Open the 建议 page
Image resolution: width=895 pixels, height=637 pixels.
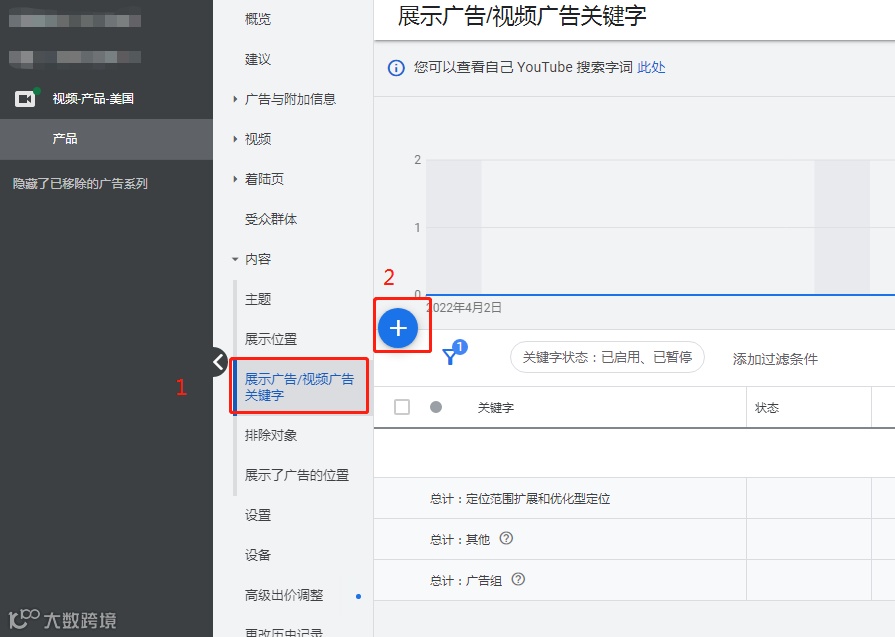click(258, 59)
